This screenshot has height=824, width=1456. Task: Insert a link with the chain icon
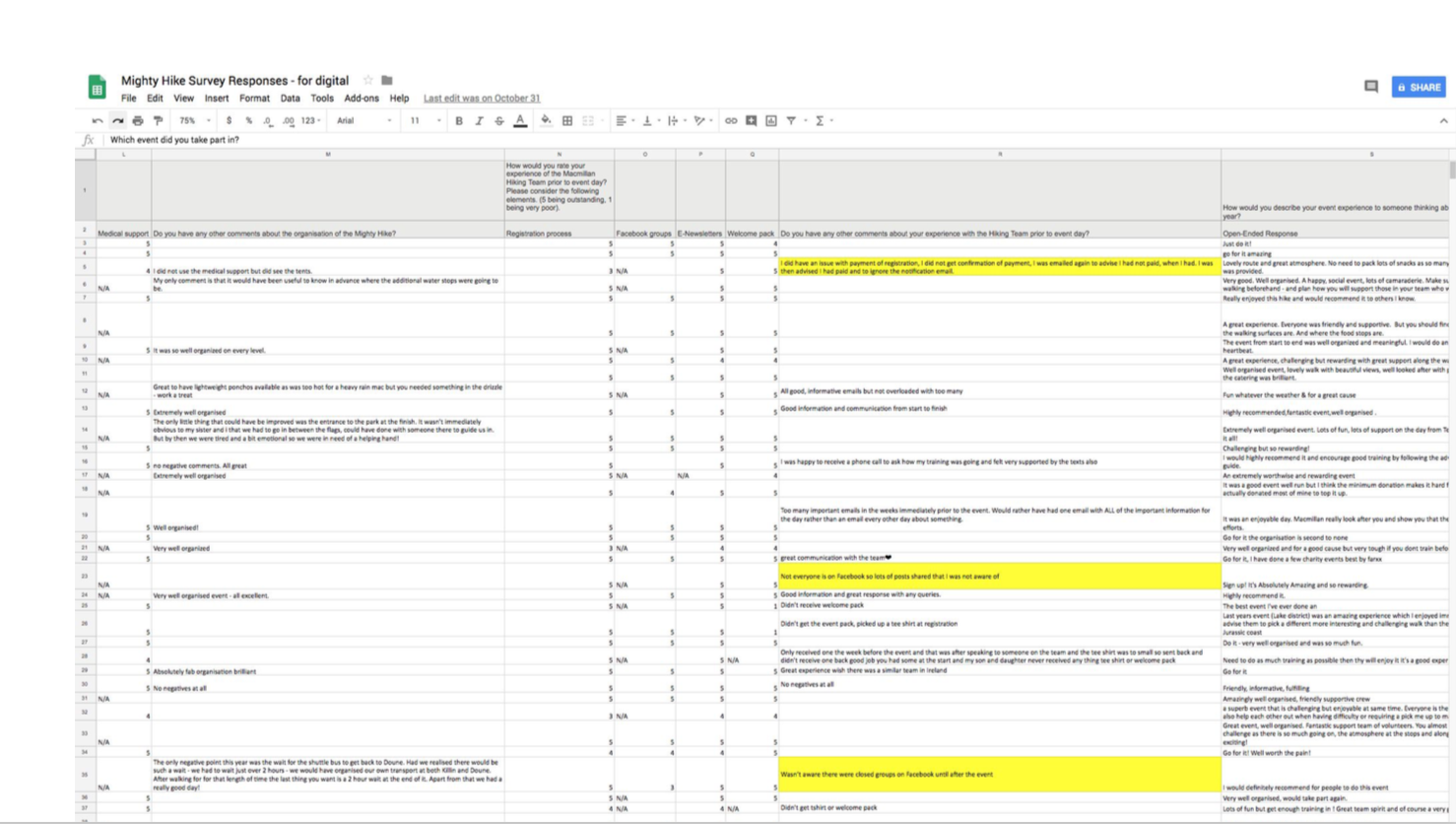point(731,120)
